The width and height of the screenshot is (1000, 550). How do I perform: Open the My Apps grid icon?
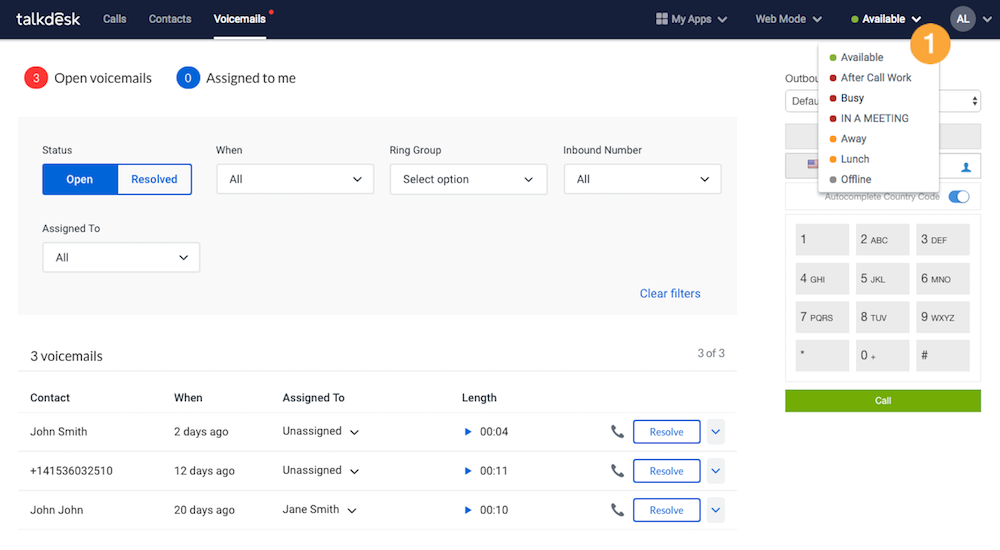pyautogui.click(x=661, y=19)
